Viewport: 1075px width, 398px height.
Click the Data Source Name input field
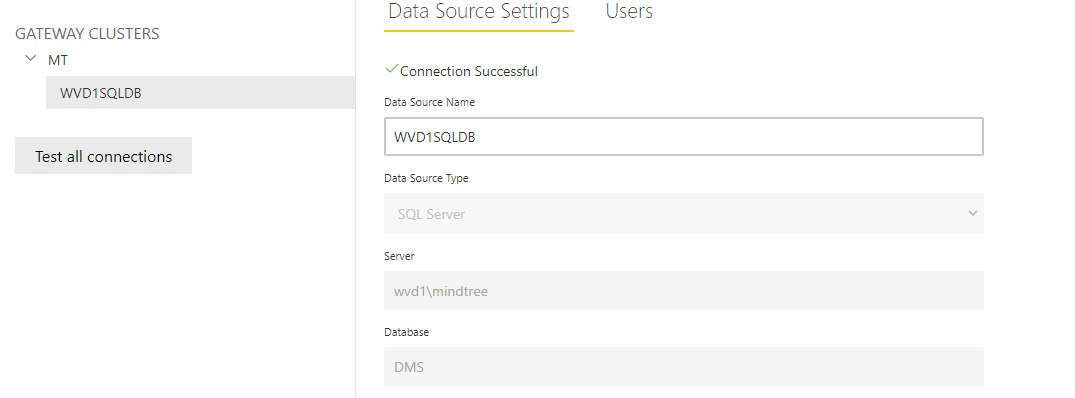pyautogui.click(x=684, y=136)
